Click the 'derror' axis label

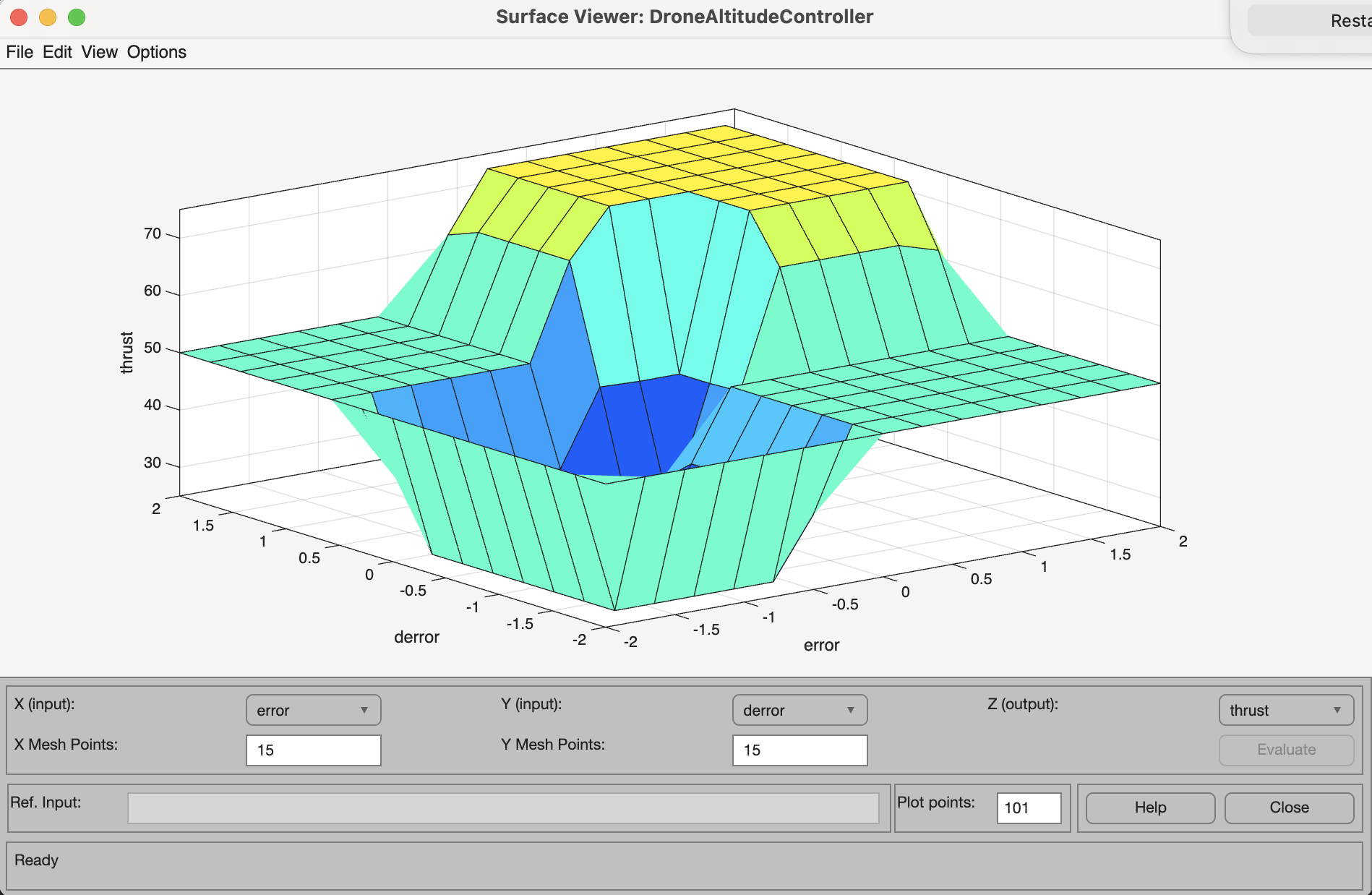coord(416,637)
